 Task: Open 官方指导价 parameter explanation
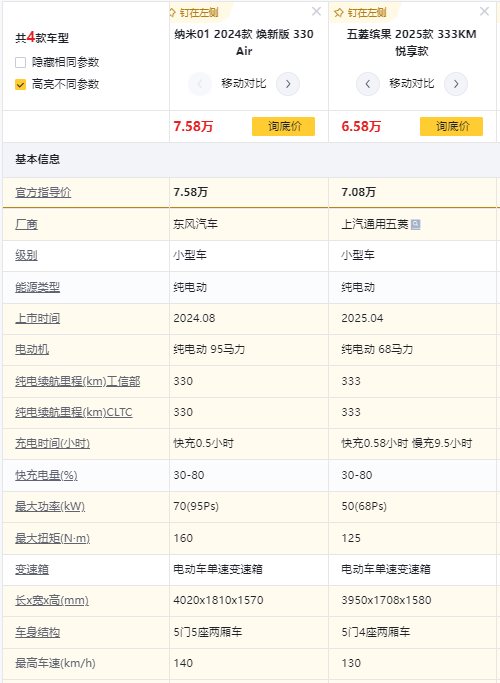pos(43,192)
